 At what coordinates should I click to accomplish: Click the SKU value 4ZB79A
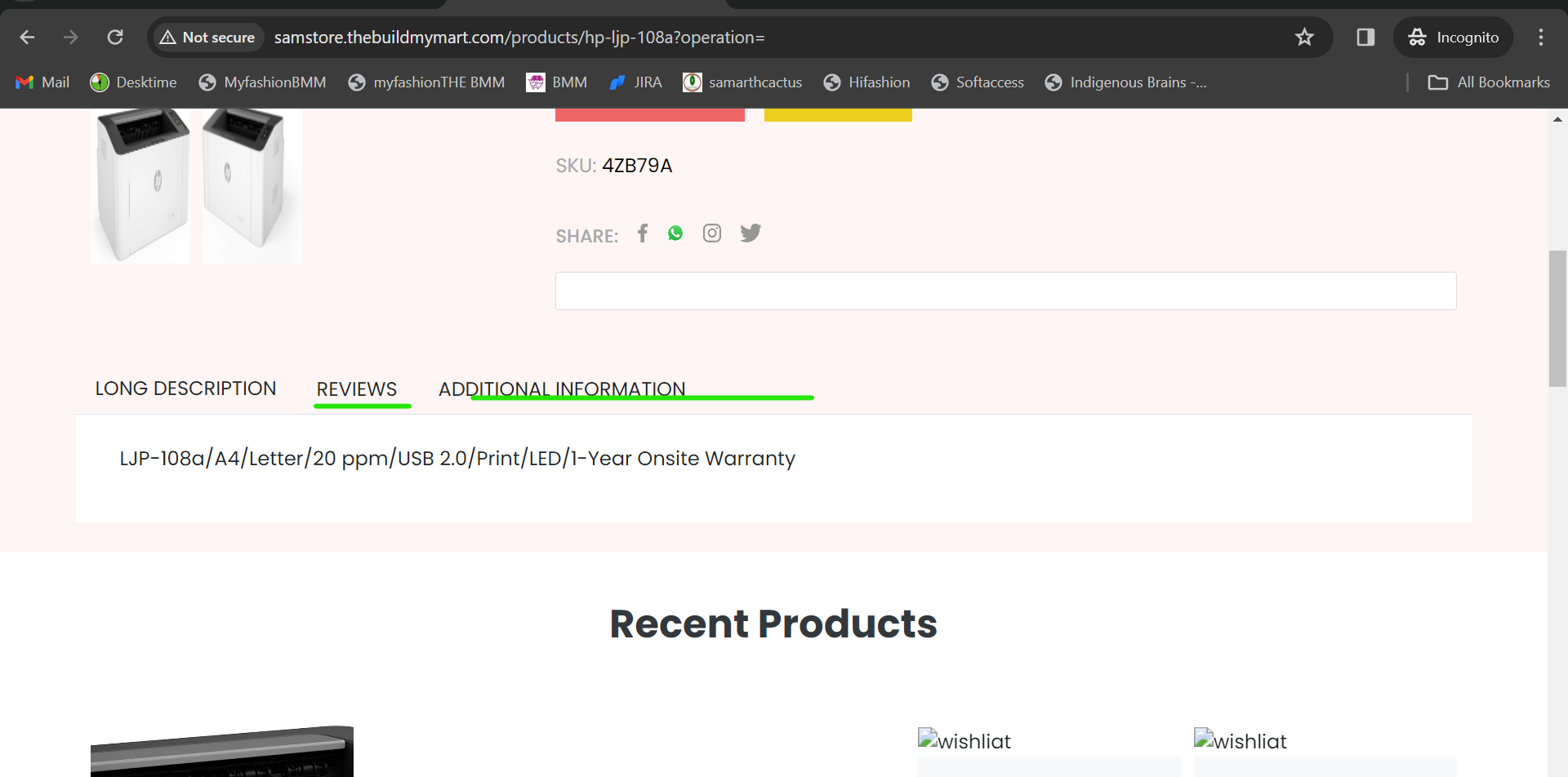637,166
